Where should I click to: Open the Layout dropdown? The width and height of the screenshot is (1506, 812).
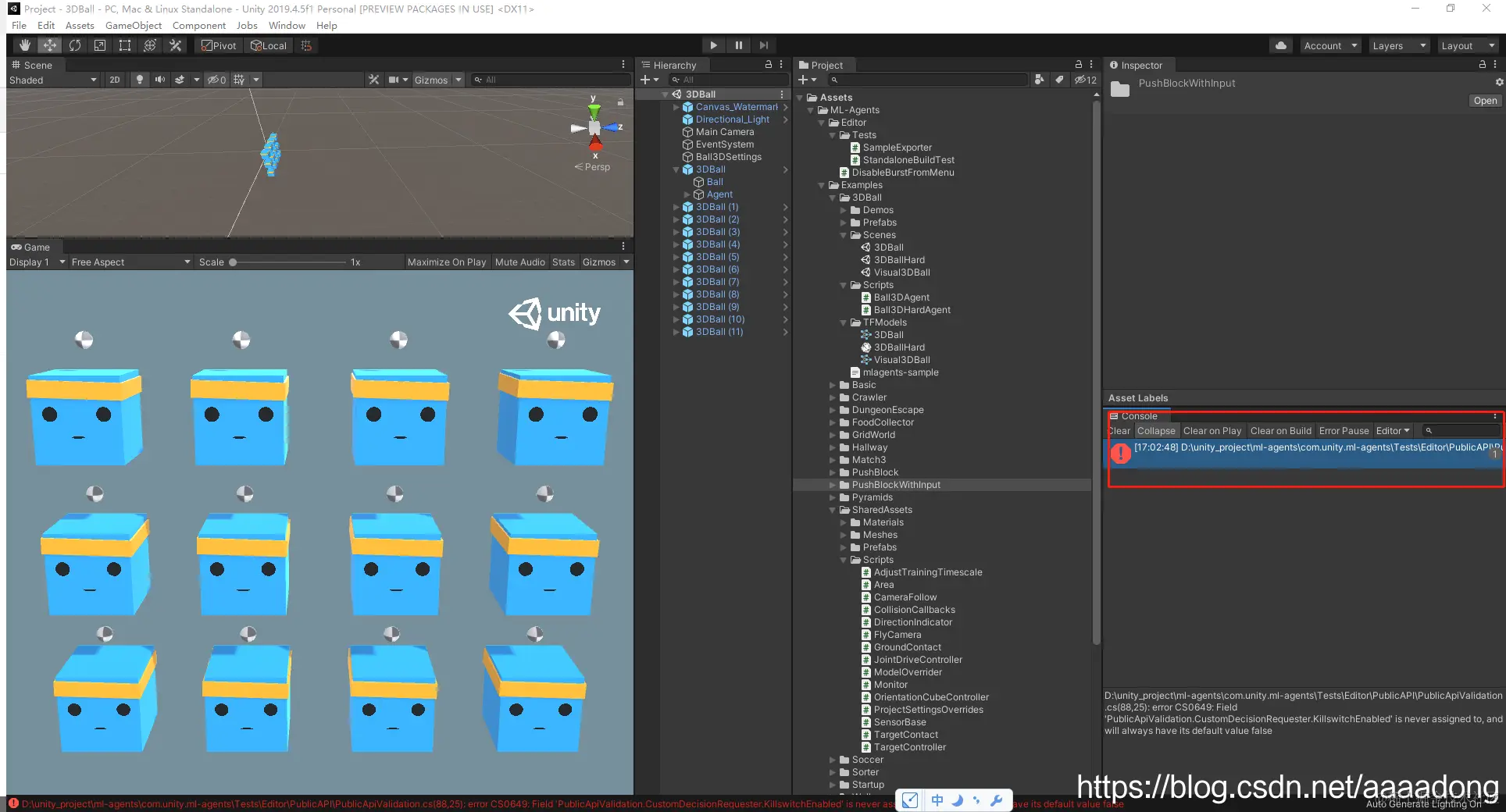click(1469, 45)
